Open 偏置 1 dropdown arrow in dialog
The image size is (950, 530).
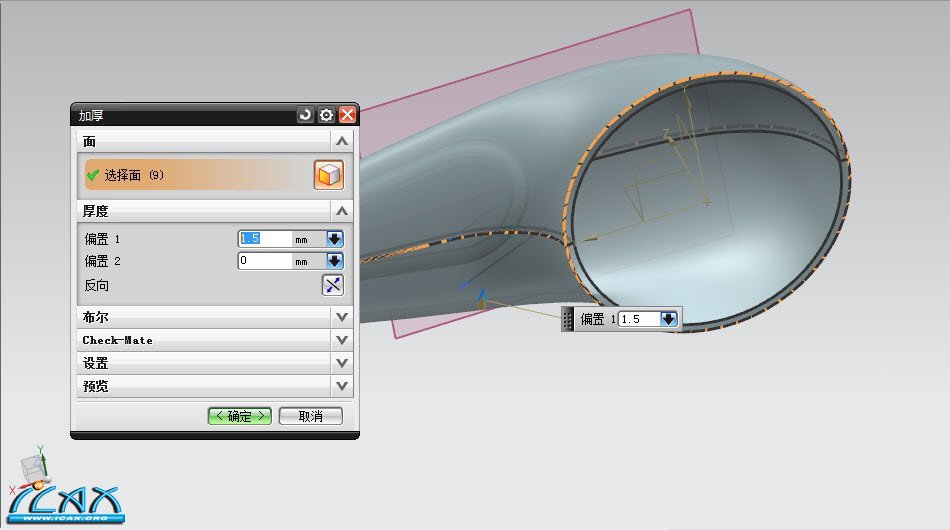[x=334, y=239]
